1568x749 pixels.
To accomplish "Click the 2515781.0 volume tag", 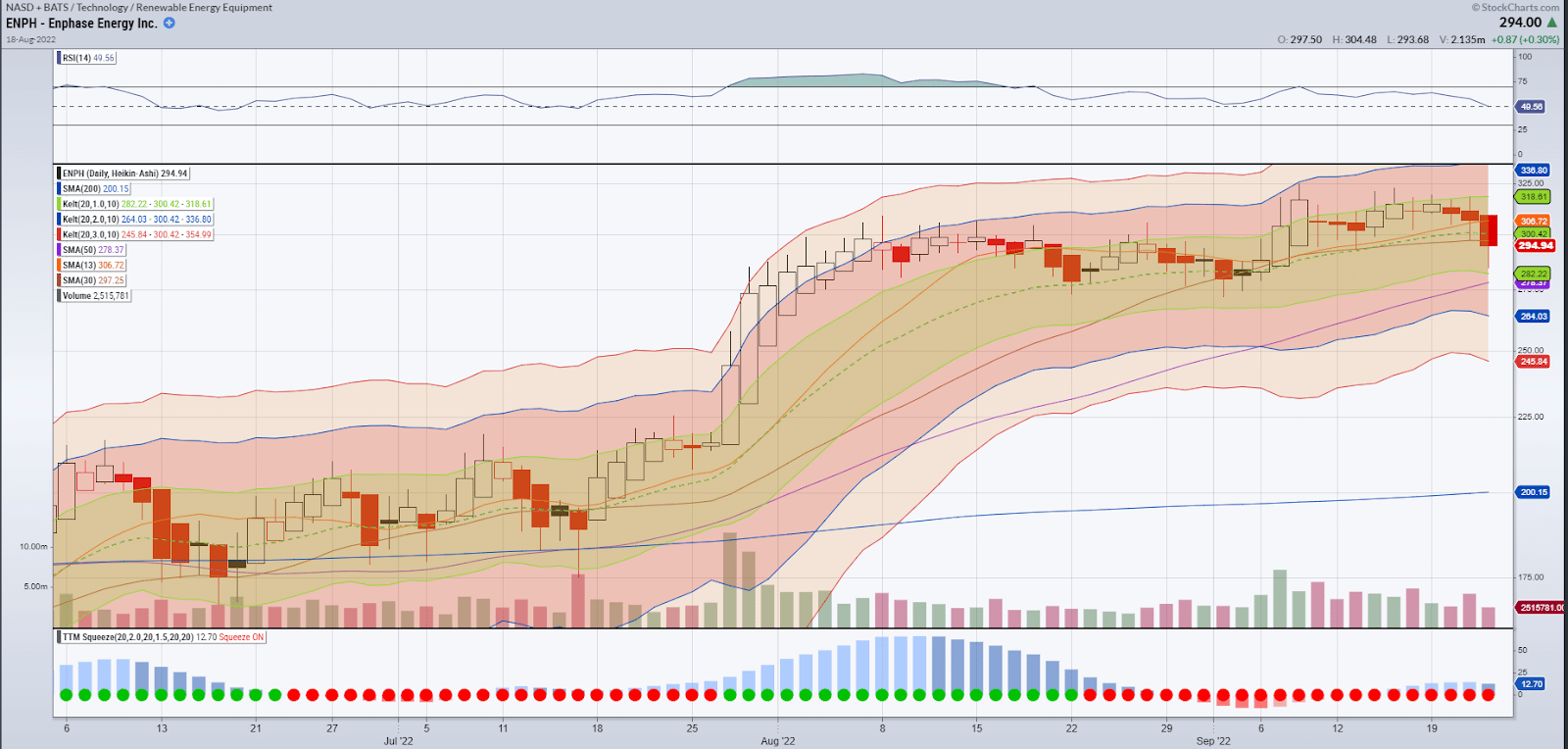I will click(x=1542, y=608).
